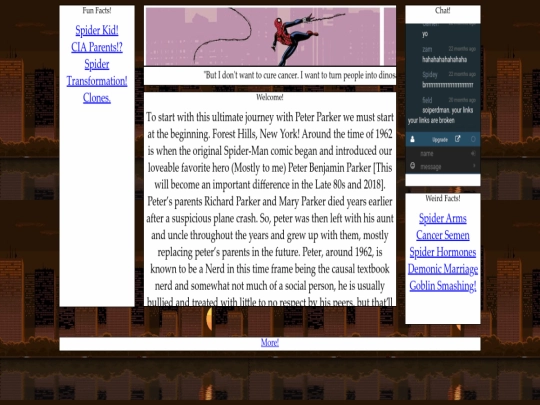The height and width of the screenshot is (405, 540).
Task: Click the login arrow icon next to name
Action: 473,154
